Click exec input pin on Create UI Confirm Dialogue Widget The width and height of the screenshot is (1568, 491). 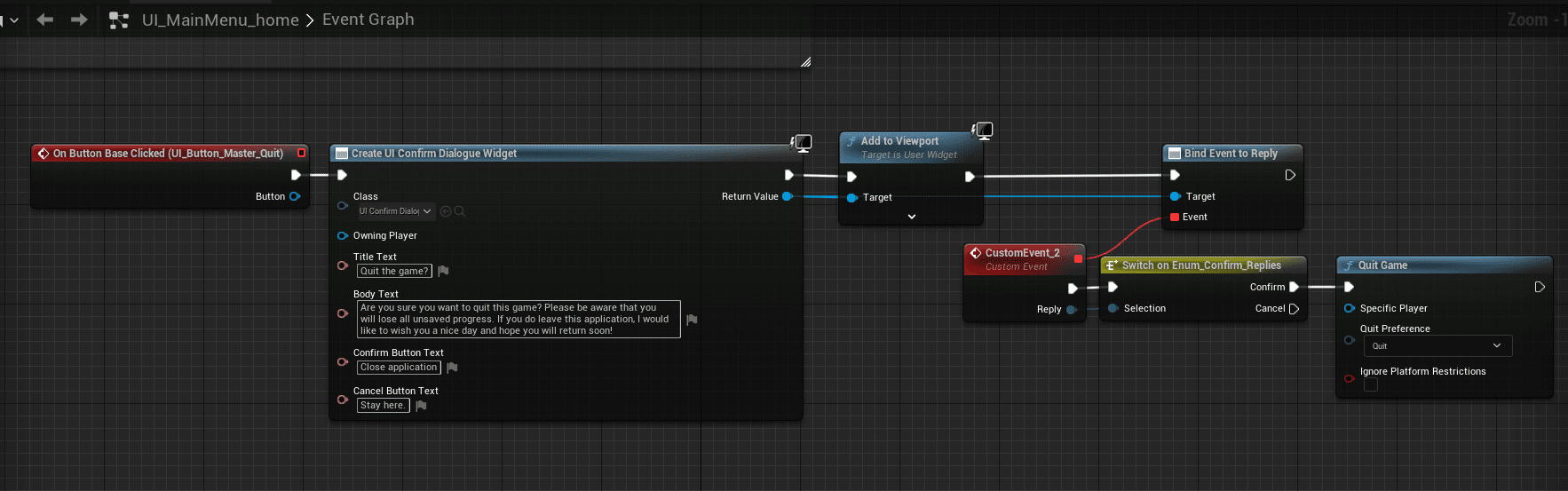click(x=342, y=175)
